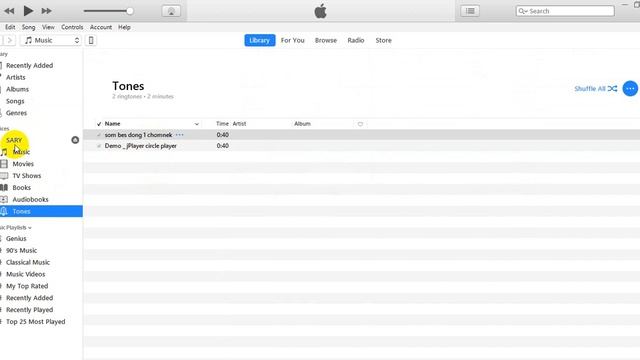
Task: Toggle the header checkmark column
Action: coord(99,124)
